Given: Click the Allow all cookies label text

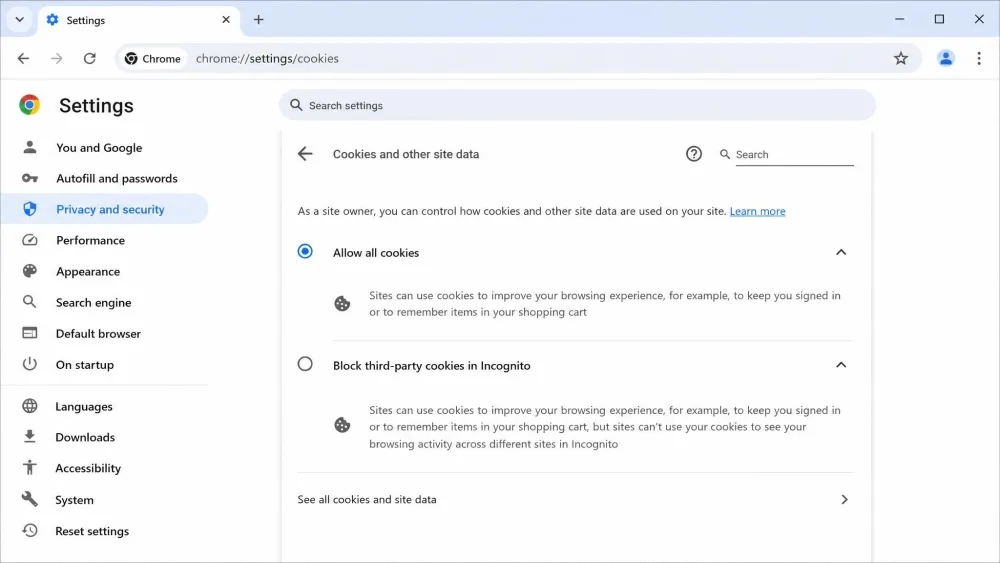Looking at the screenshot, I should 376,253.
